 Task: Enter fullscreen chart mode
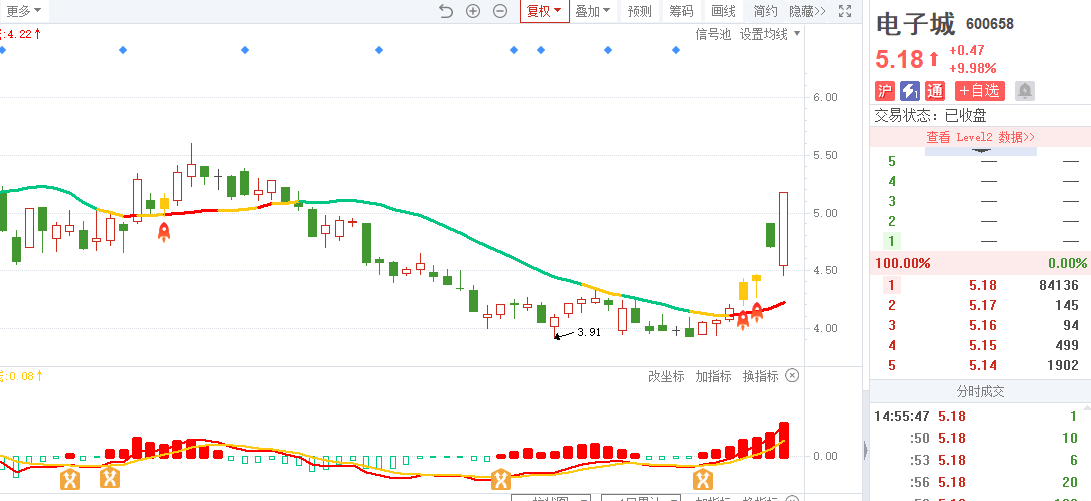[x=845, y=11]
